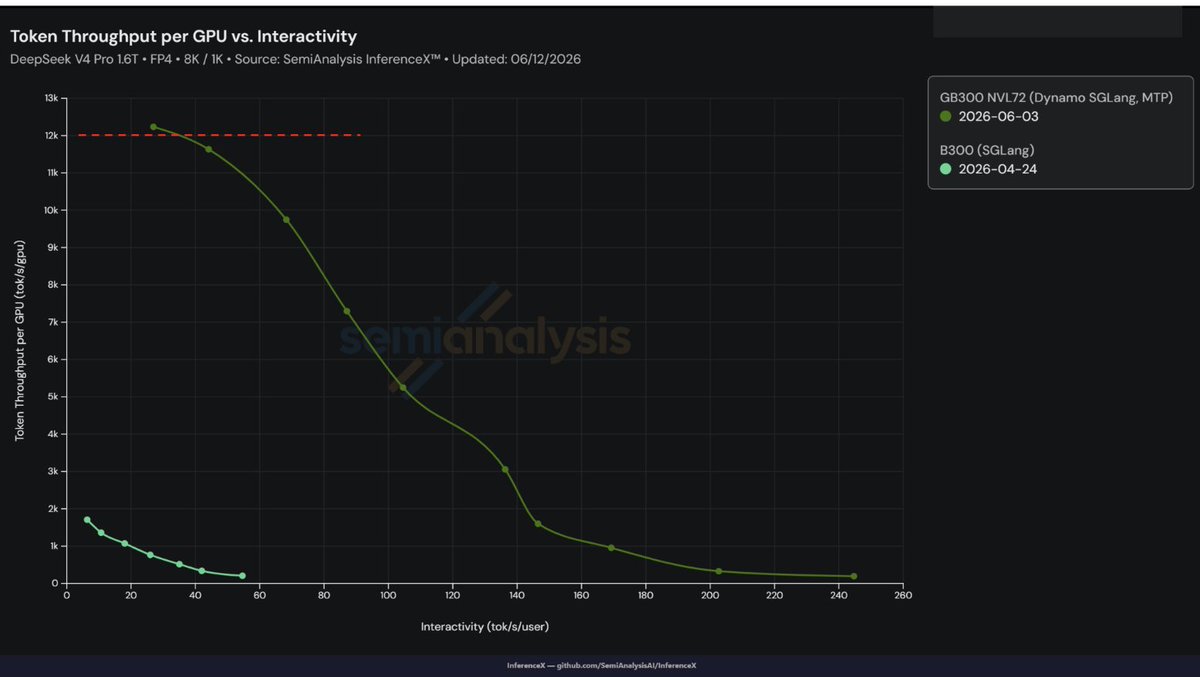
Task: Click the first B300 data point near 1.7k throughput
Action: (87, 520)
